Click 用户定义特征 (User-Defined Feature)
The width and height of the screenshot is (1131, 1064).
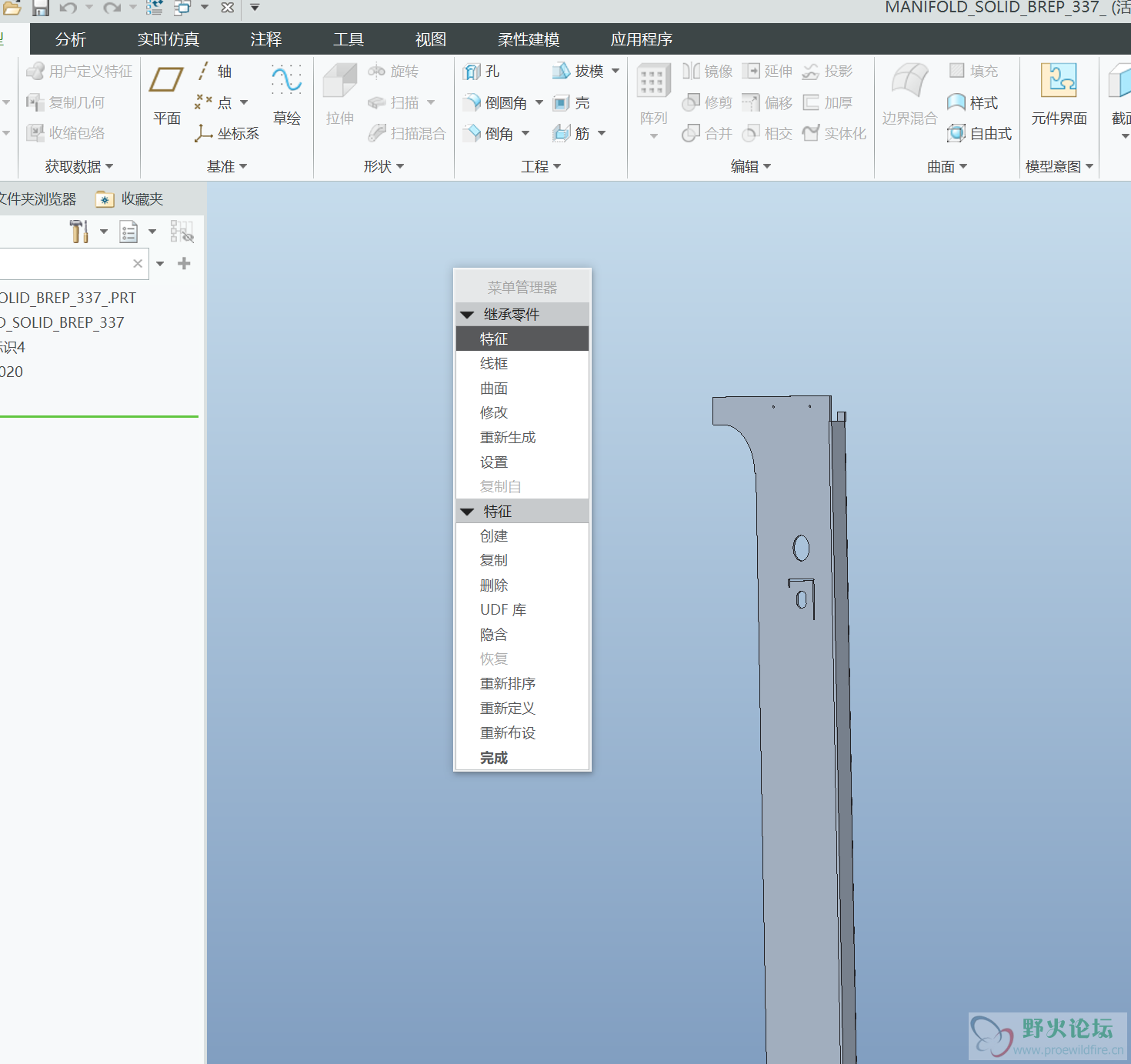coord(79,72)
